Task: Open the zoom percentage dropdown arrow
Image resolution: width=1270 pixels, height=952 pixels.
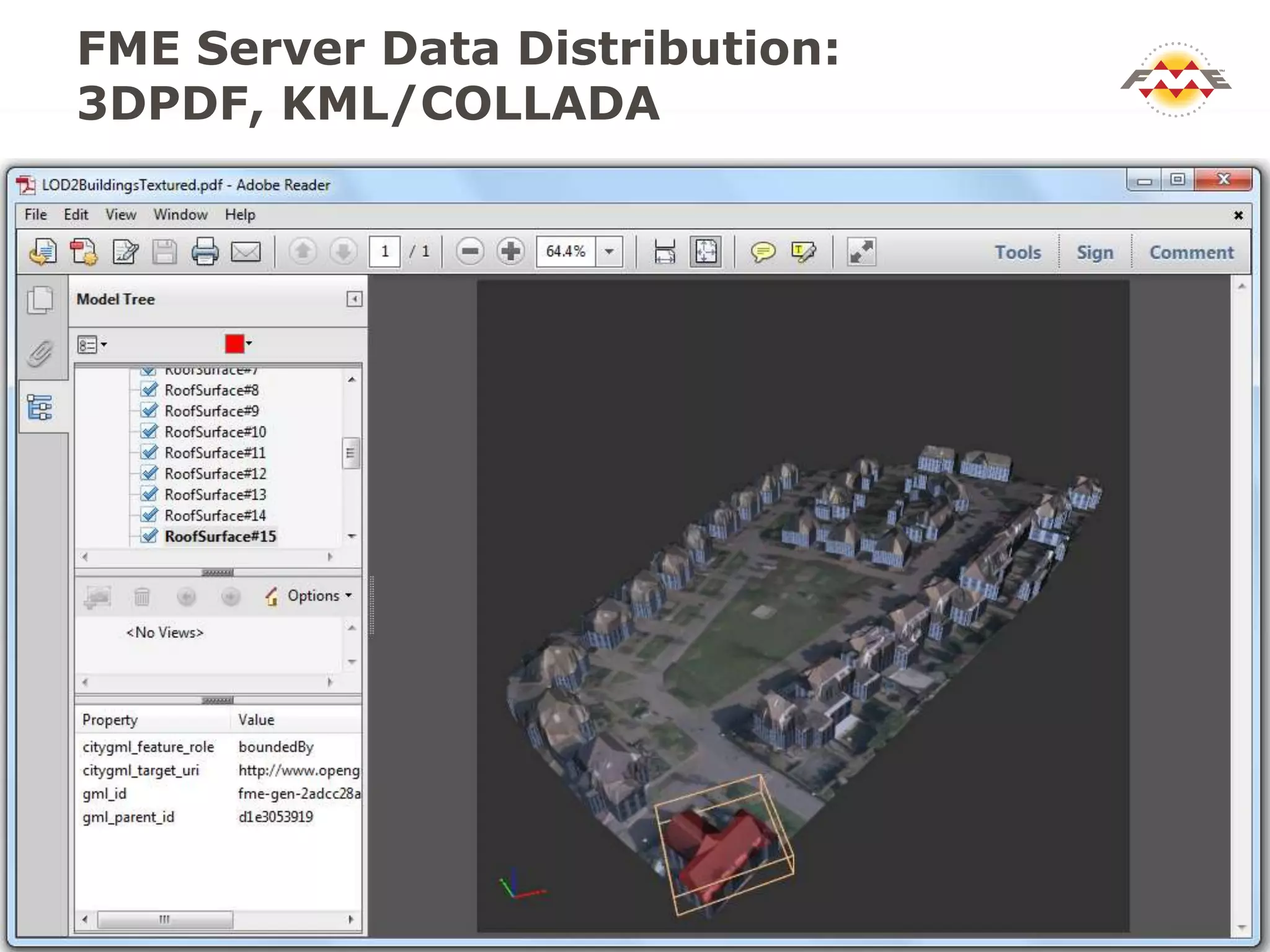Action: tap(610, 252)
